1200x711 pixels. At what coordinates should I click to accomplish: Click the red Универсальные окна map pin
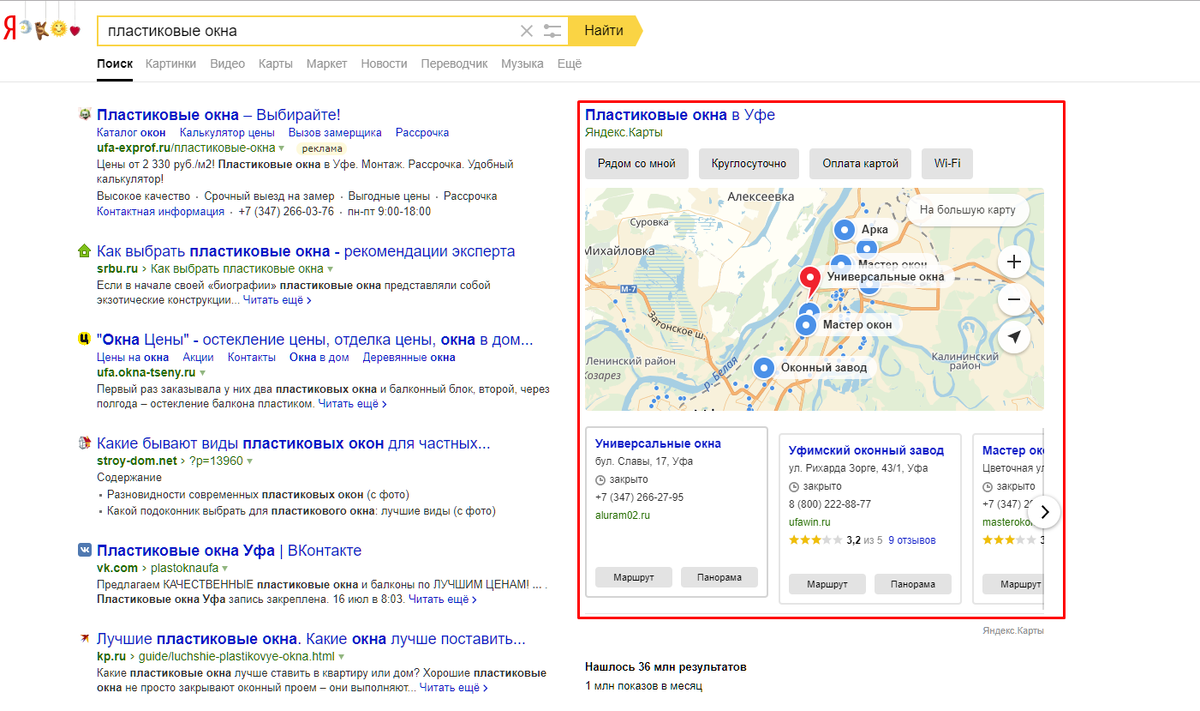(811, 281)
